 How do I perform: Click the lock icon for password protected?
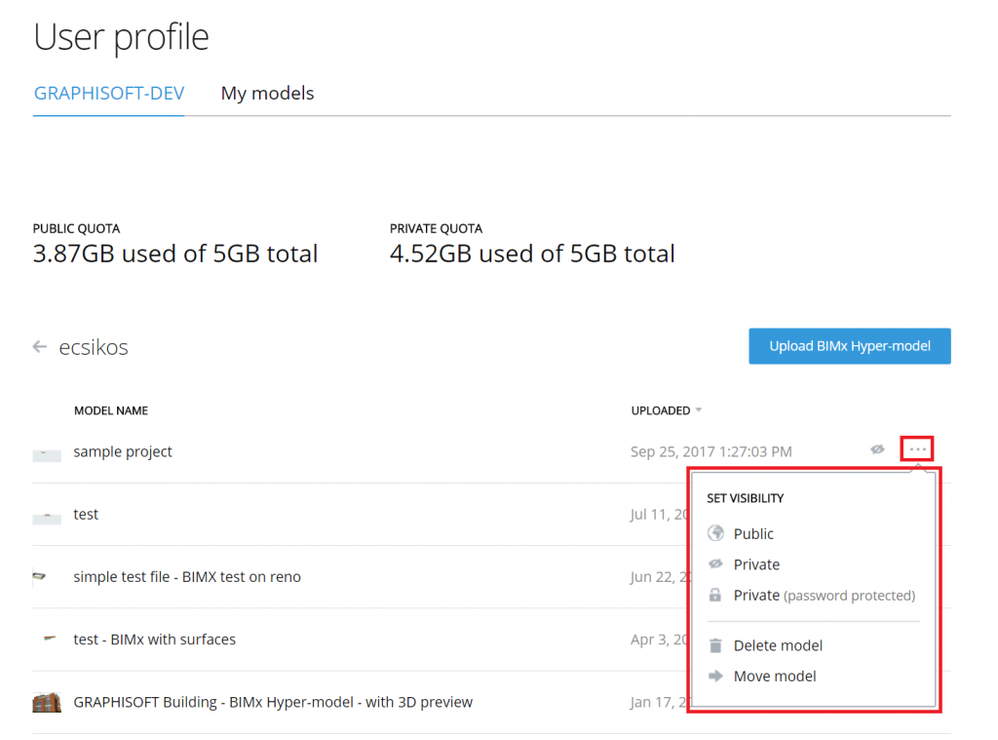[715, 595]
